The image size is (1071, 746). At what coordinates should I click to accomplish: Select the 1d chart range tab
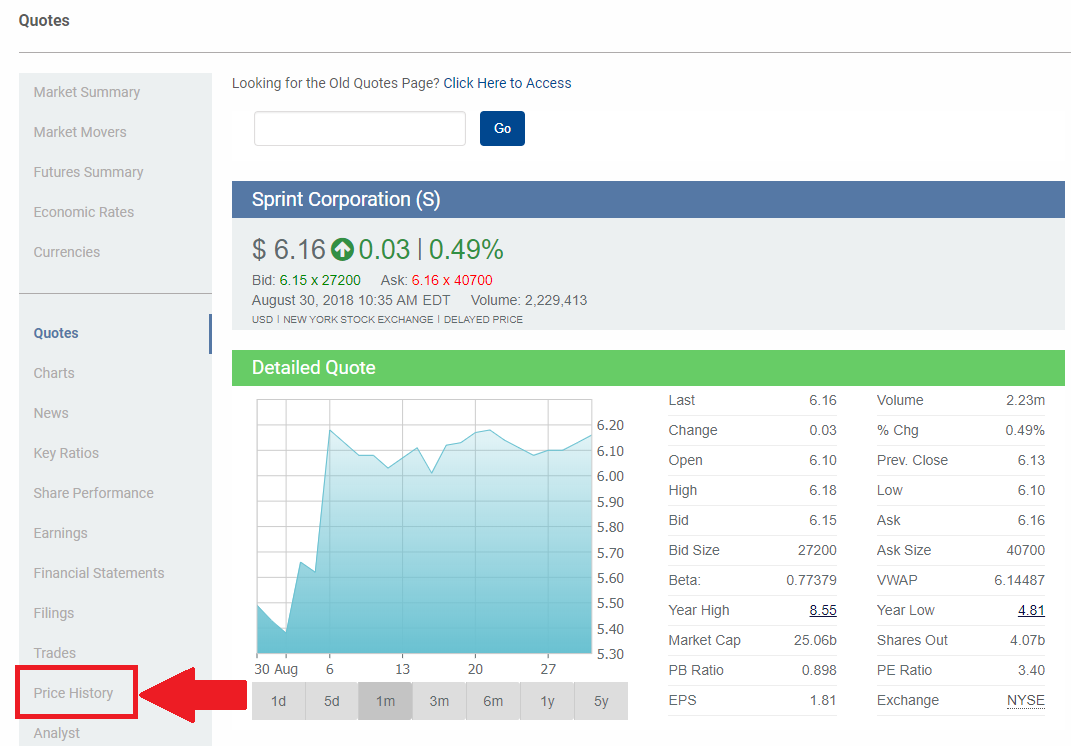coord(279,701)
